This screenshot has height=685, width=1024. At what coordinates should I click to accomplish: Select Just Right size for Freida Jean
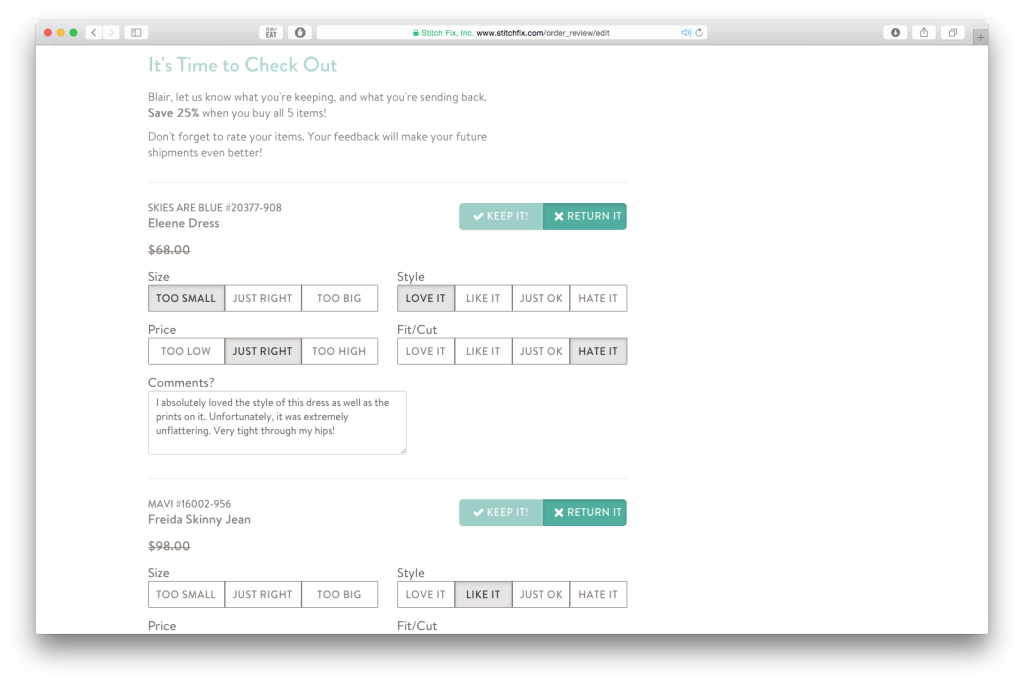(x=263, y=595)
